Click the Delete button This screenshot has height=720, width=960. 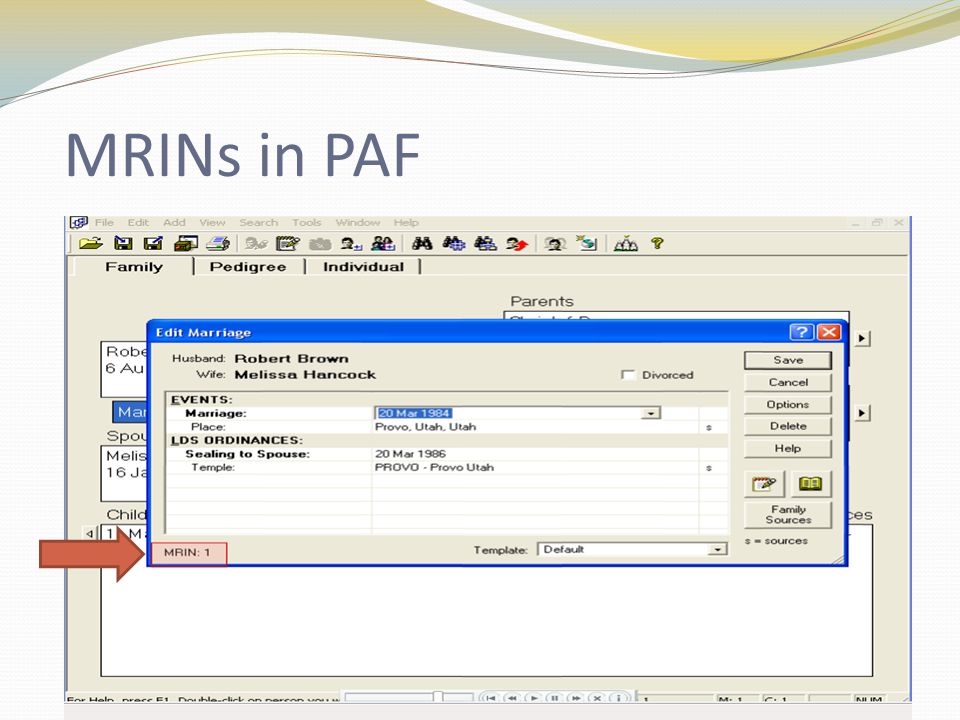(788, 426)
